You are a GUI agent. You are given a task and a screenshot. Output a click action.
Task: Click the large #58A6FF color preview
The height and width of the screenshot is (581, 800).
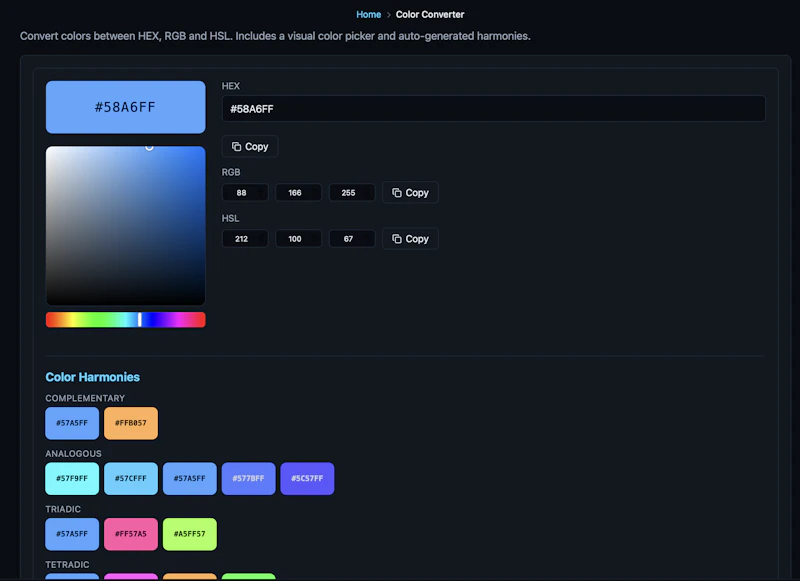tap(126, 107)
